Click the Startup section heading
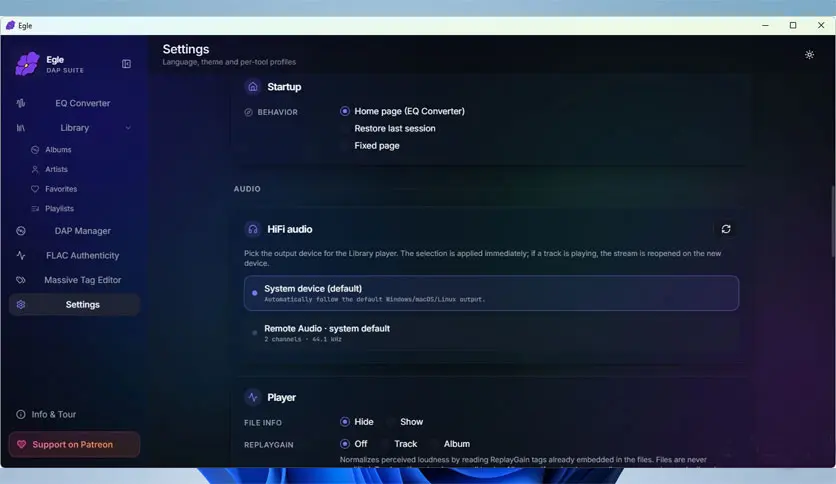 pos(284,87)
